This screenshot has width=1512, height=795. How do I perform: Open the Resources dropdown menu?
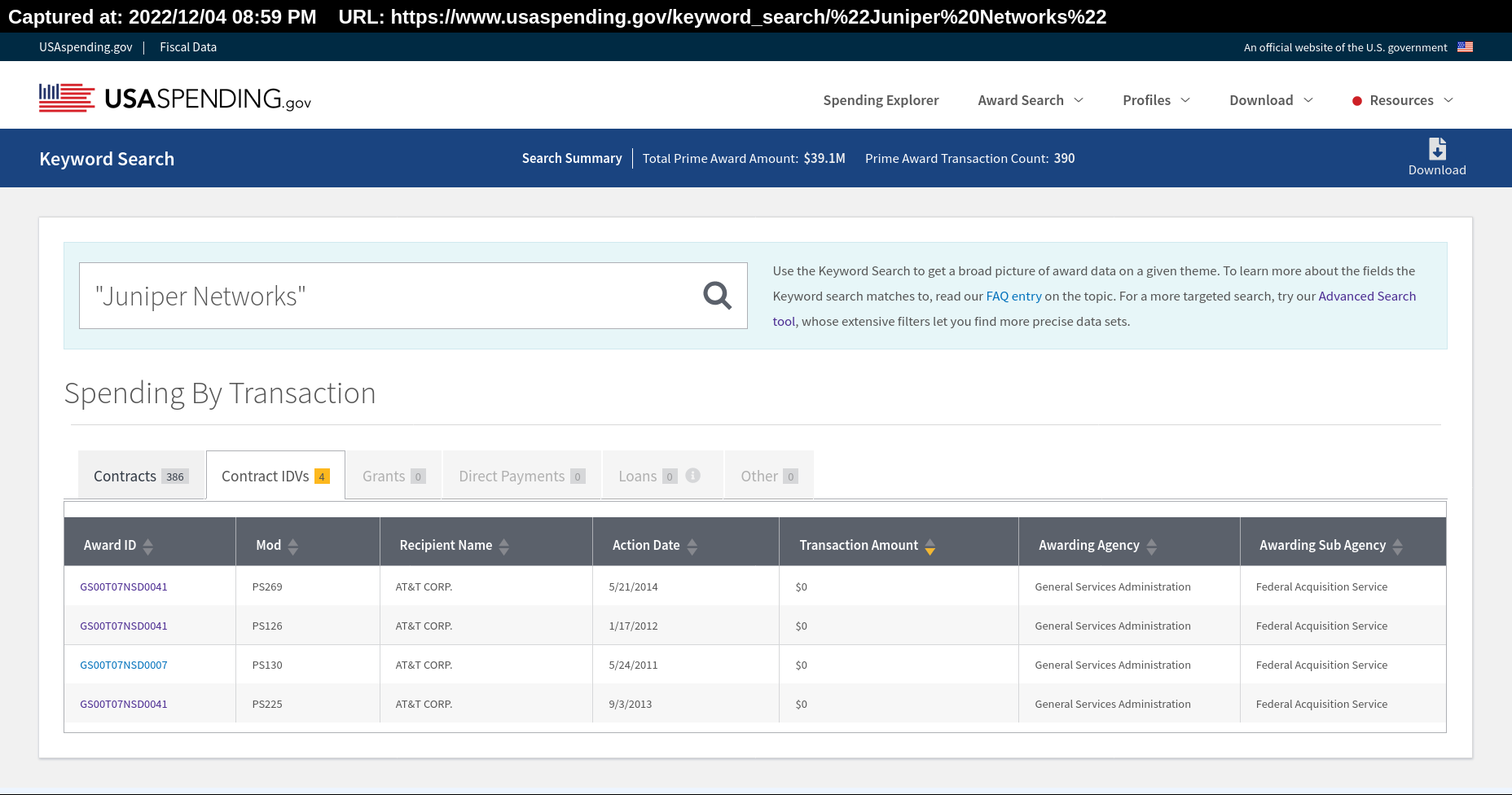1403,100
